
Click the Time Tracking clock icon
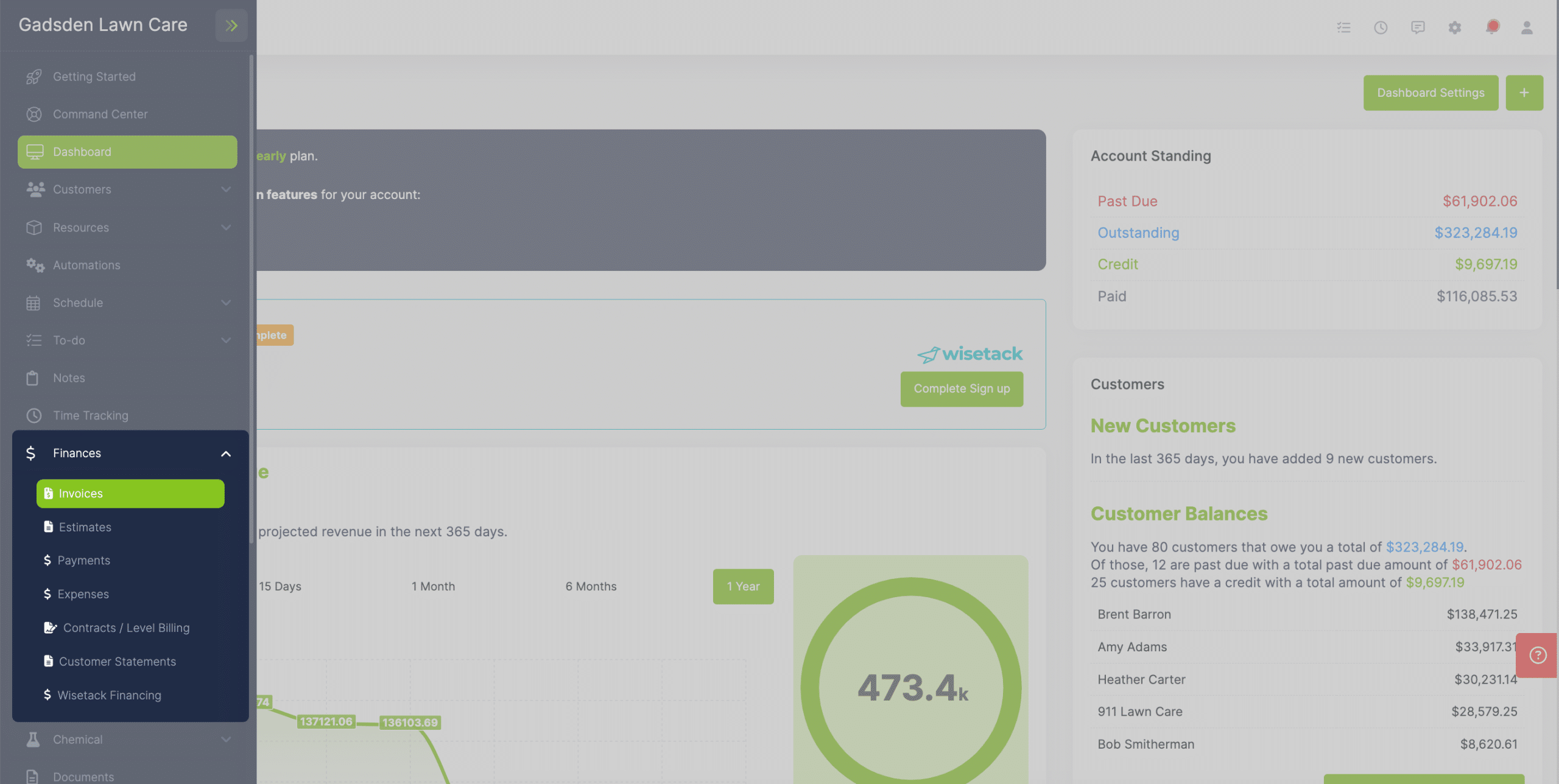click(x=34, y=416)
